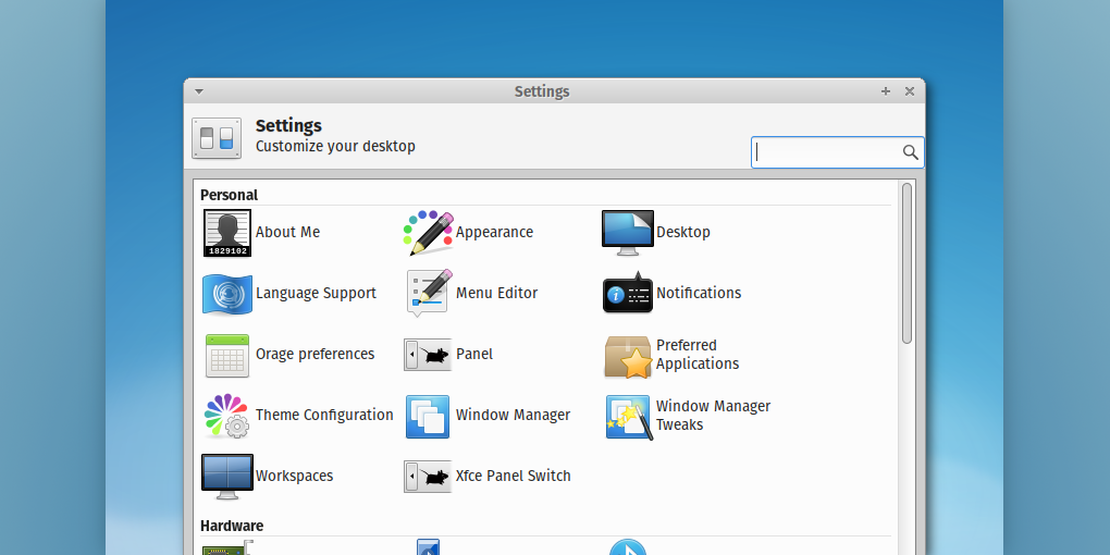Click the Language Support label
1110x555 pixels.
pyautogui.click(x=316, y=293)
